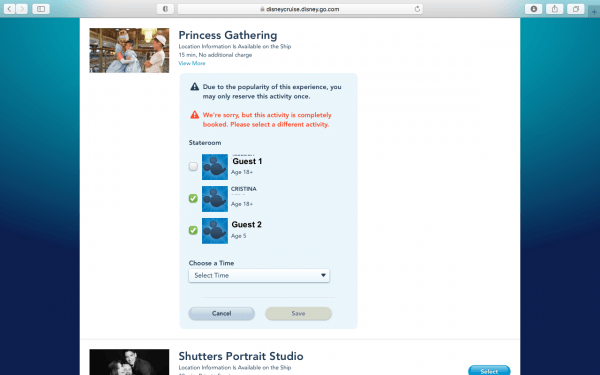Select the Shutters Portrait Studio activity
Screen dimensions: 600x375
click(x=489, y=370)
